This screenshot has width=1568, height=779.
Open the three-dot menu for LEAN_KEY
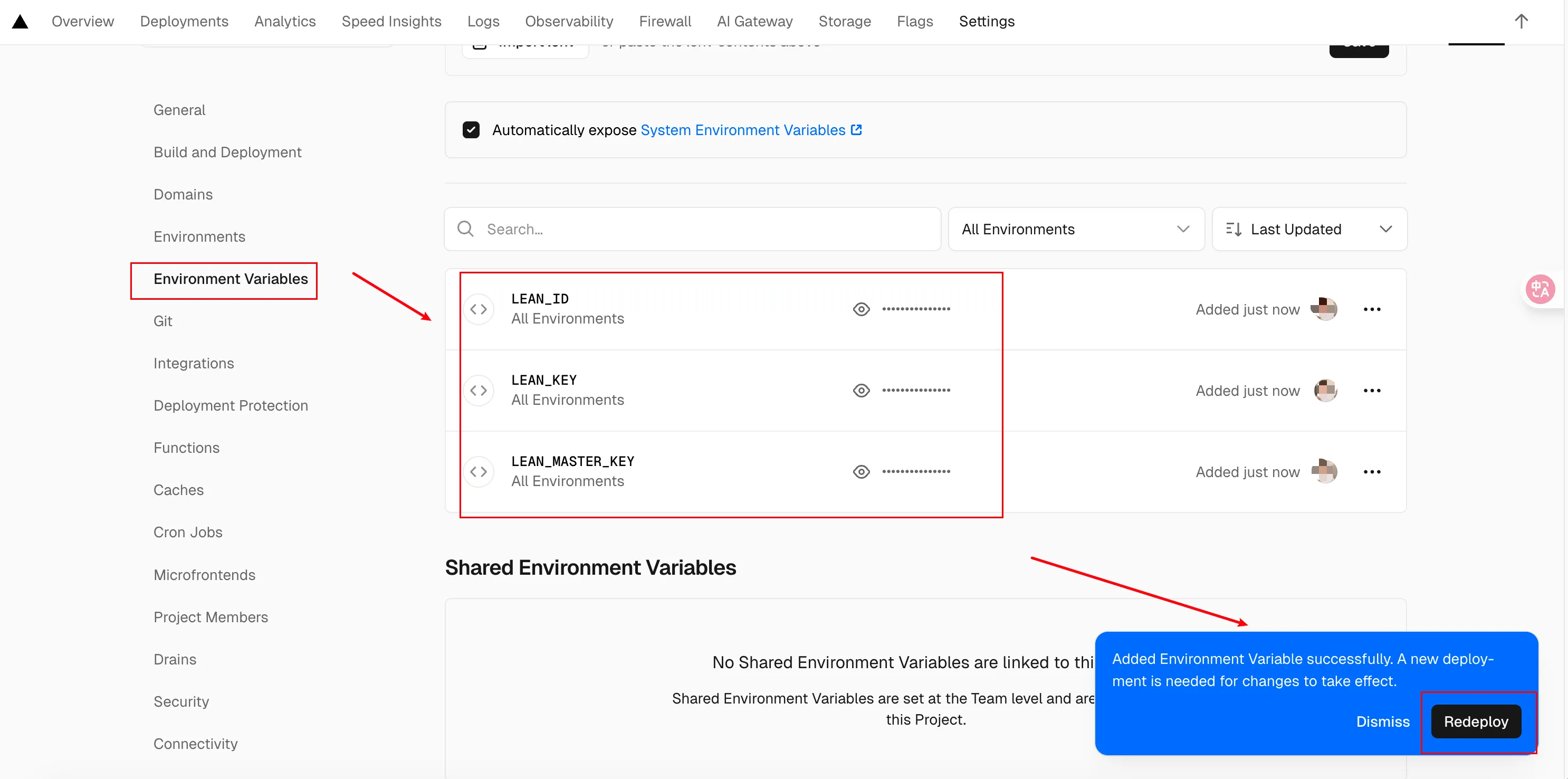[x=1371, y=391]
